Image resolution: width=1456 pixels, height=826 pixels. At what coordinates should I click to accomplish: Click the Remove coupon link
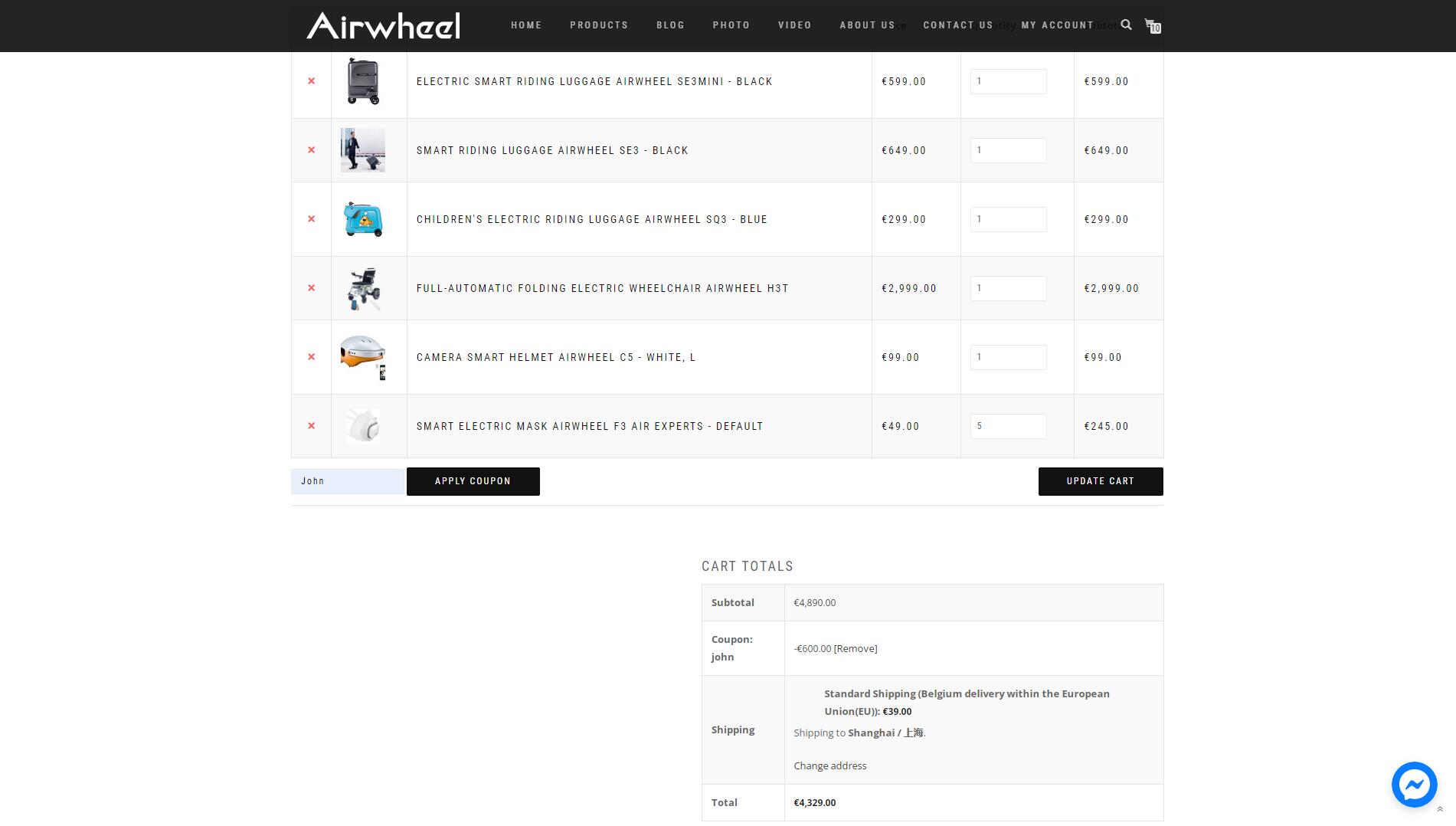pos(856,648)
